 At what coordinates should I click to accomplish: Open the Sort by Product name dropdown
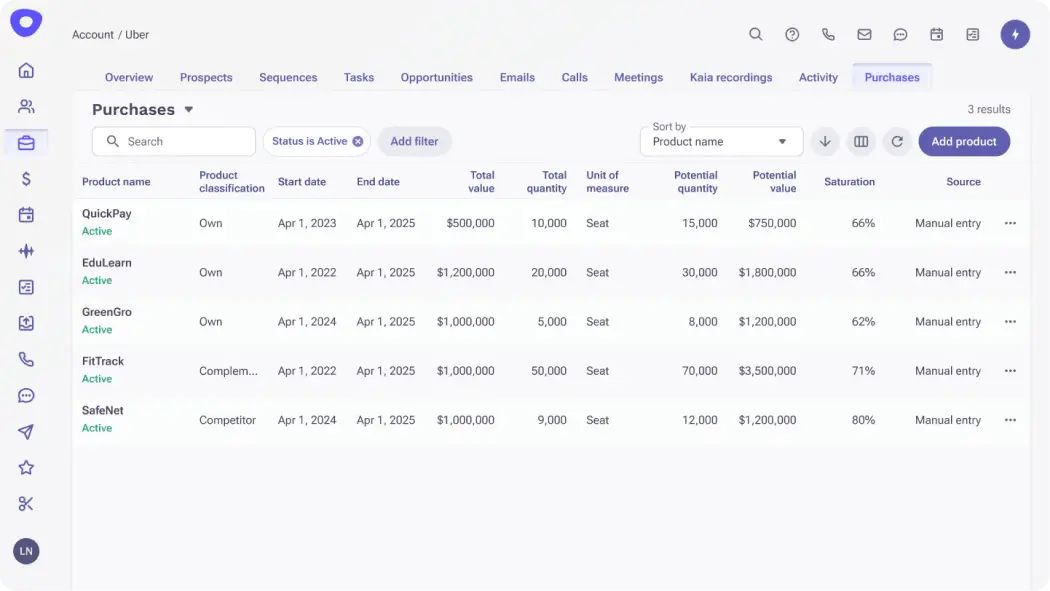click(x=720, y=141)
